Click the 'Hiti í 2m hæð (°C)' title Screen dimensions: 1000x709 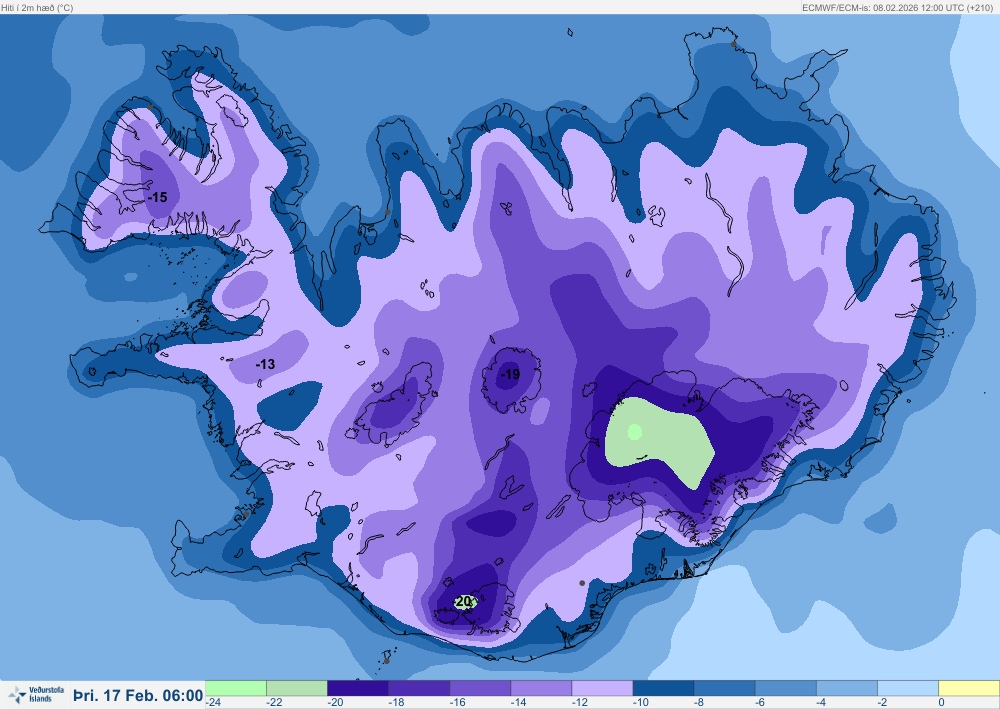(37, 8)
